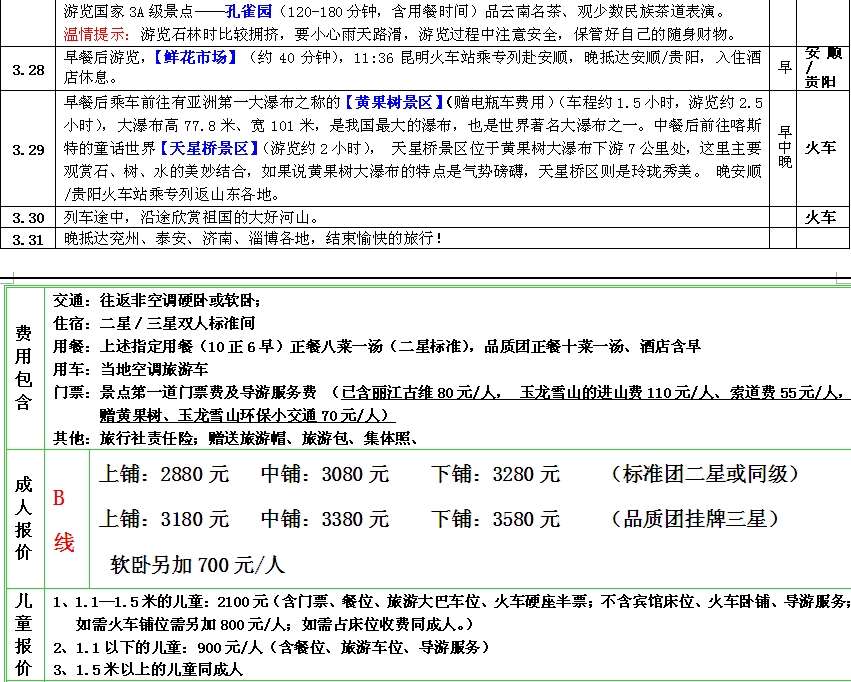Select the 3.28 date cell
Viewport: 851px width, 682px height.
[28, 69]
